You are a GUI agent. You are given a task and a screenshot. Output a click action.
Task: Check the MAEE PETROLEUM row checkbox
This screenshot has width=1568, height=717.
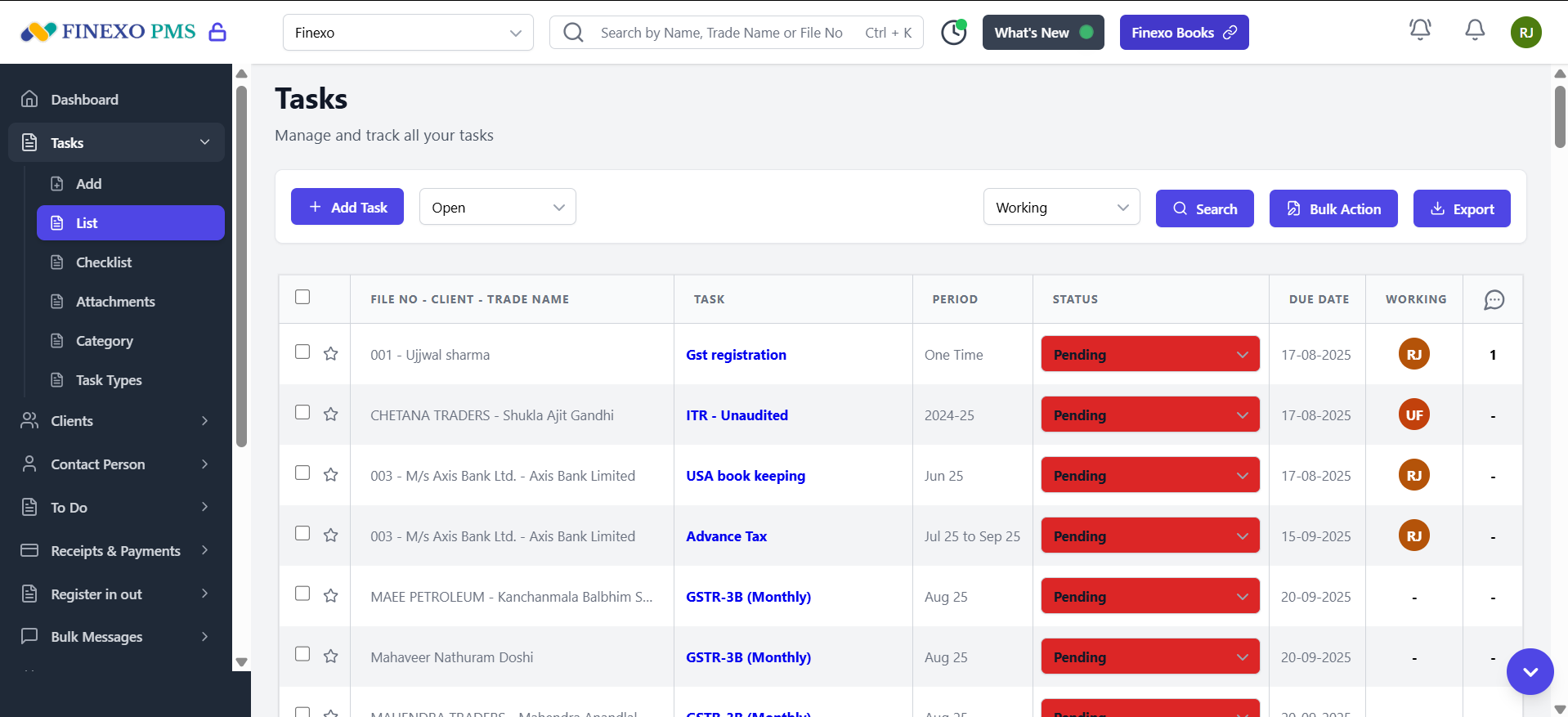[302, 594]
